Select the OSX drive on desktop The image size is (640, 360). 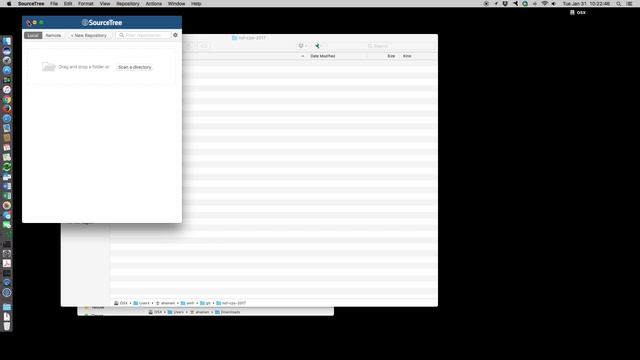tap(578, 12)
